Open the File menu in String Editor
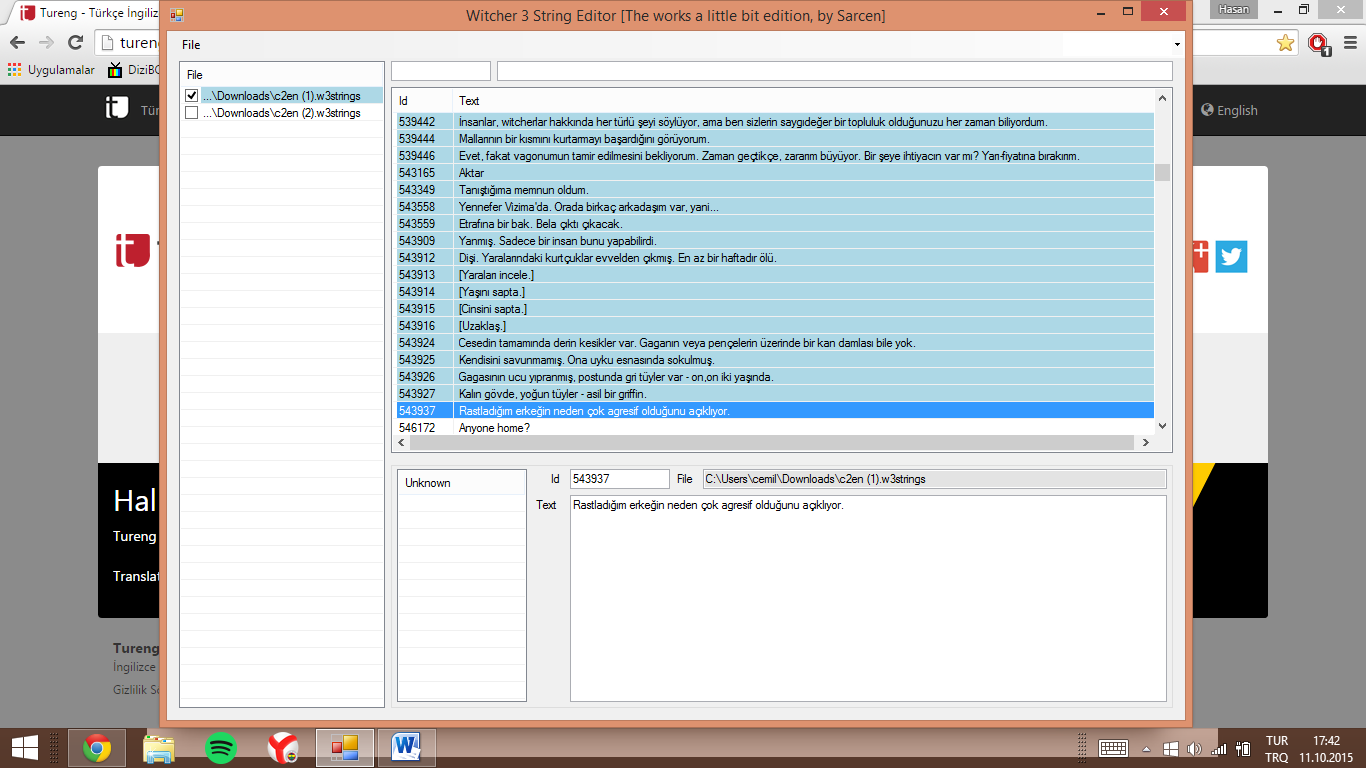This screenshot has width=1366, height=768. coord(191,45)
